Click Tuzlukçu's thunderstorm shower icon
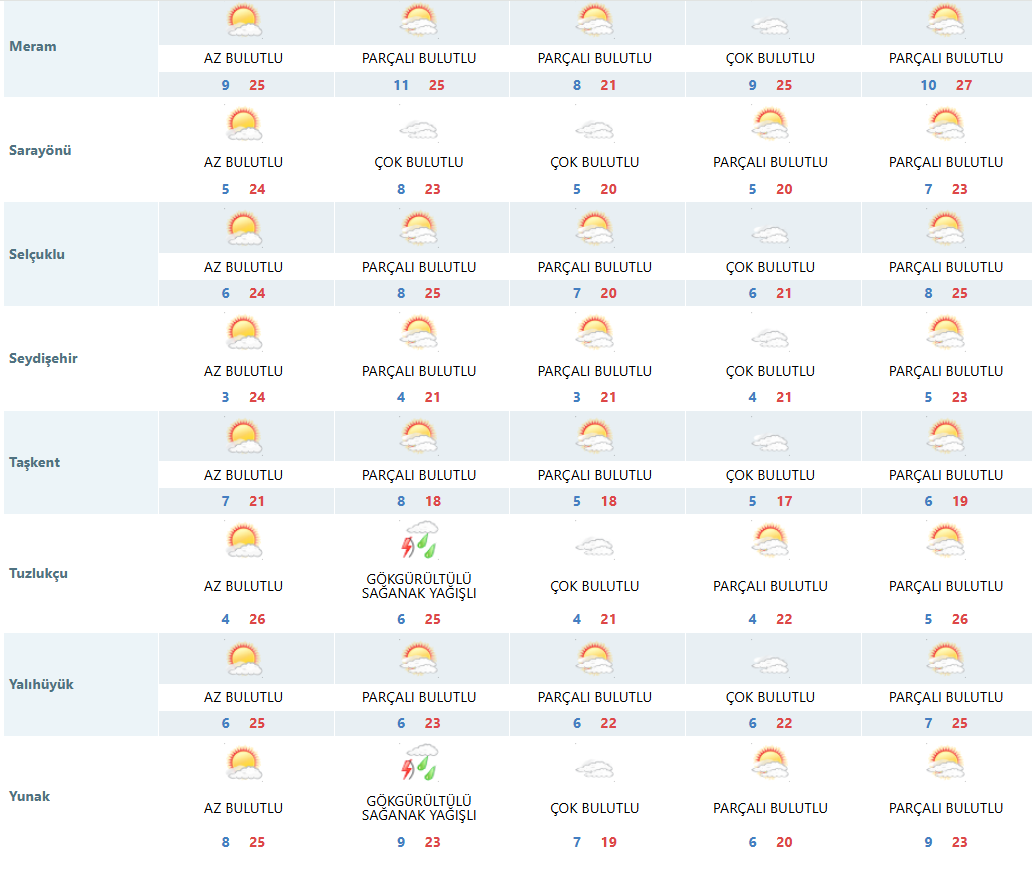This screenshot has height=875, width=1032. tap(421, 540)
